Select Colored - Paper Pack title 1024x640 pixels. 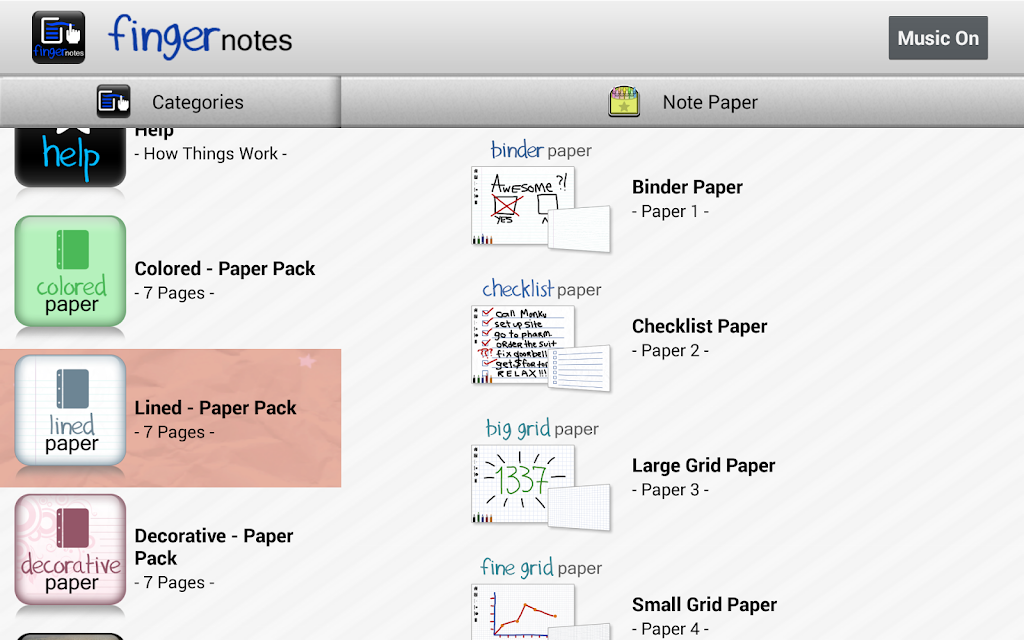pos(225,268)
